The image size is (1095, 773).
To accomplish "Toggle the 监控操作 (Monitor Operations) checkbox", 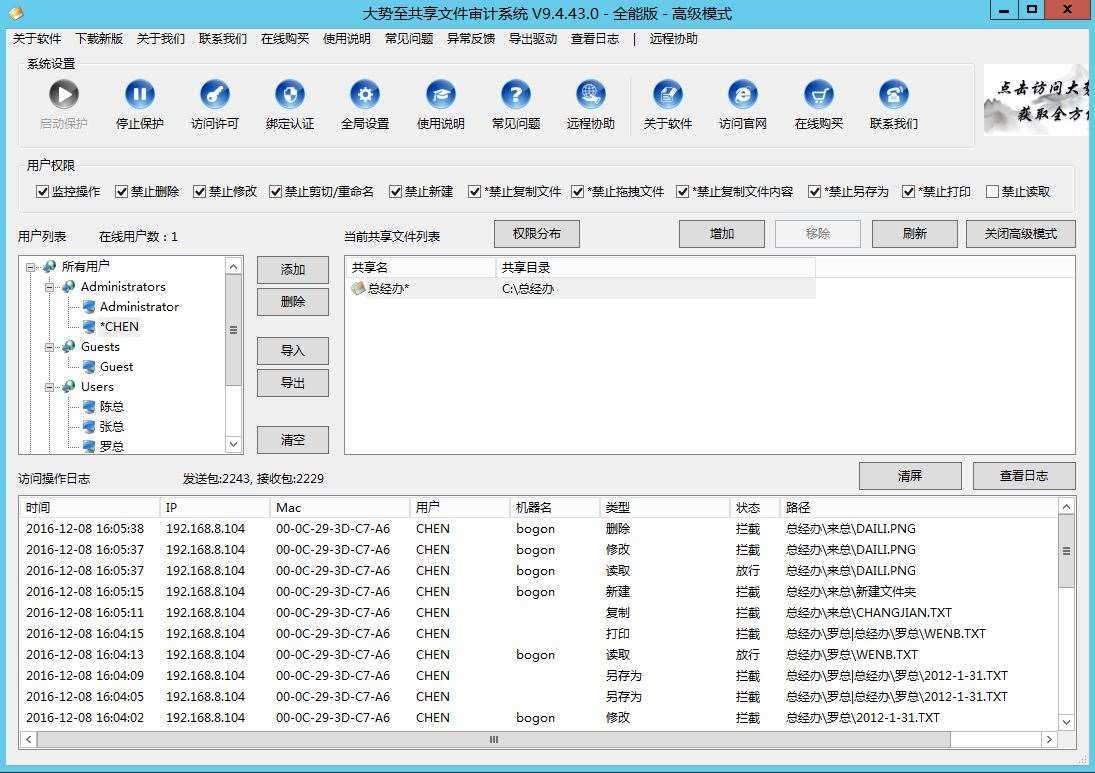I will 41,191.
